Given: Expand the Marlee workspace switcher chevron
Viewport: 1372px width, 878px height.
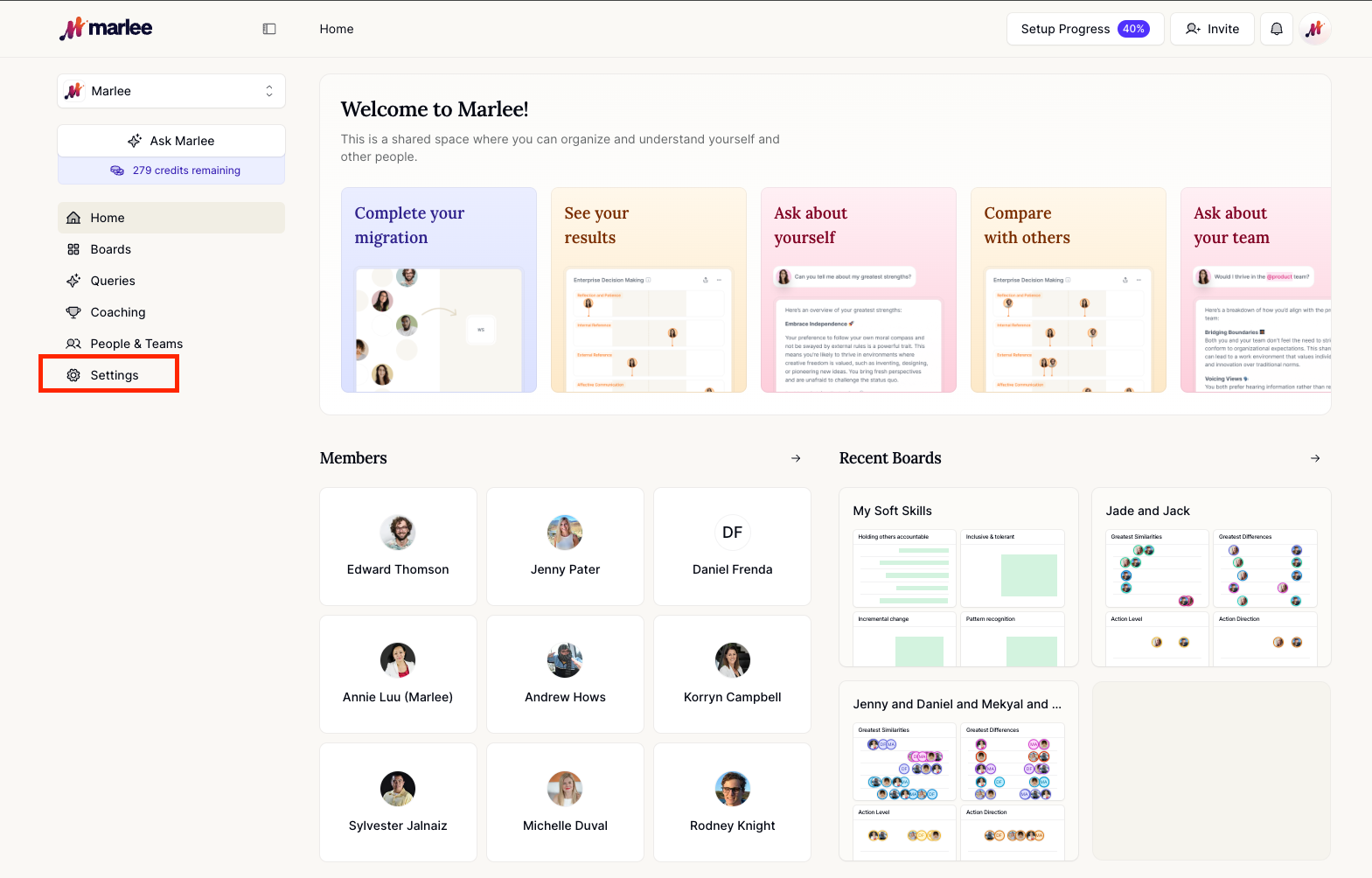Looking at the screenshot, I should [269, 91].
